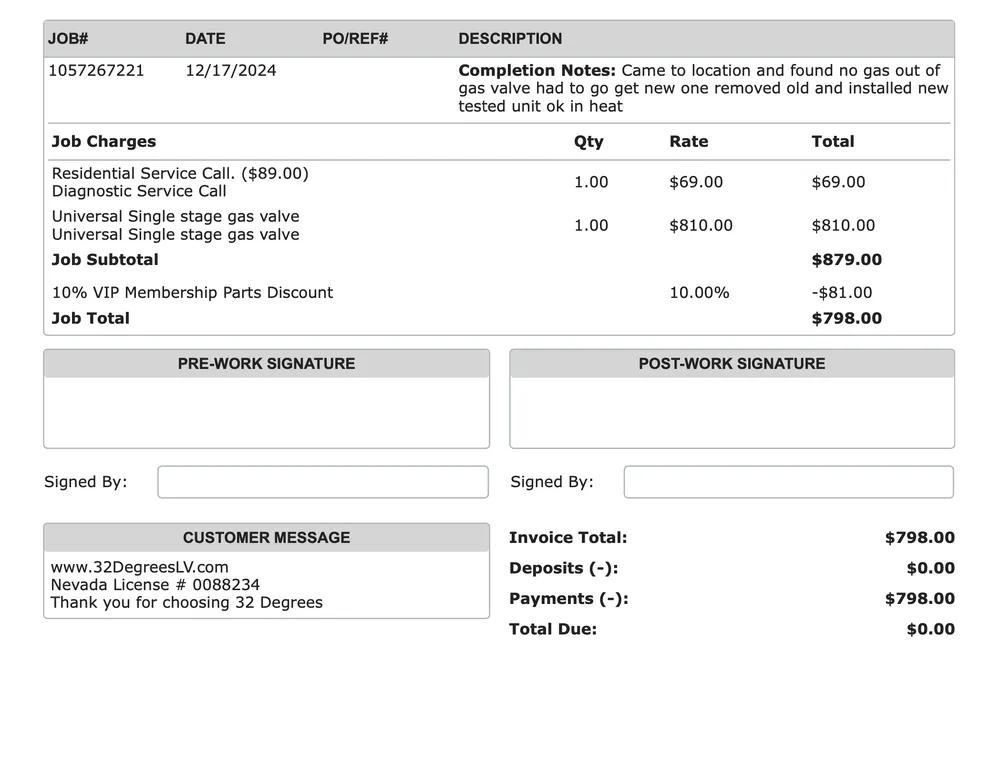Click the Total Due $0.00 value
1000x777 pixels.
[930, 630]
